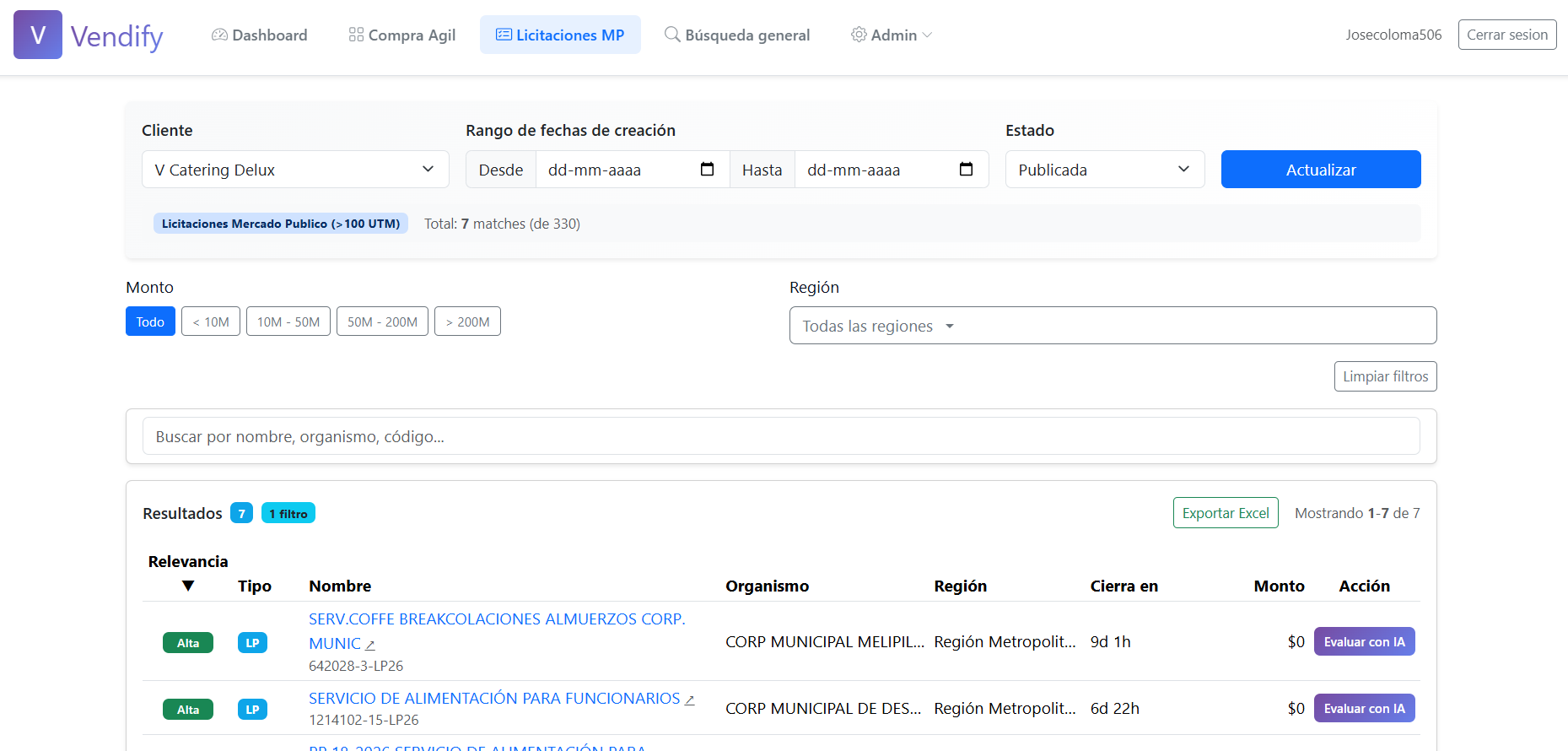Screen dimensions: 1568x751
Task: Click the Tipo column header
Action: click(x=255, y=586)
